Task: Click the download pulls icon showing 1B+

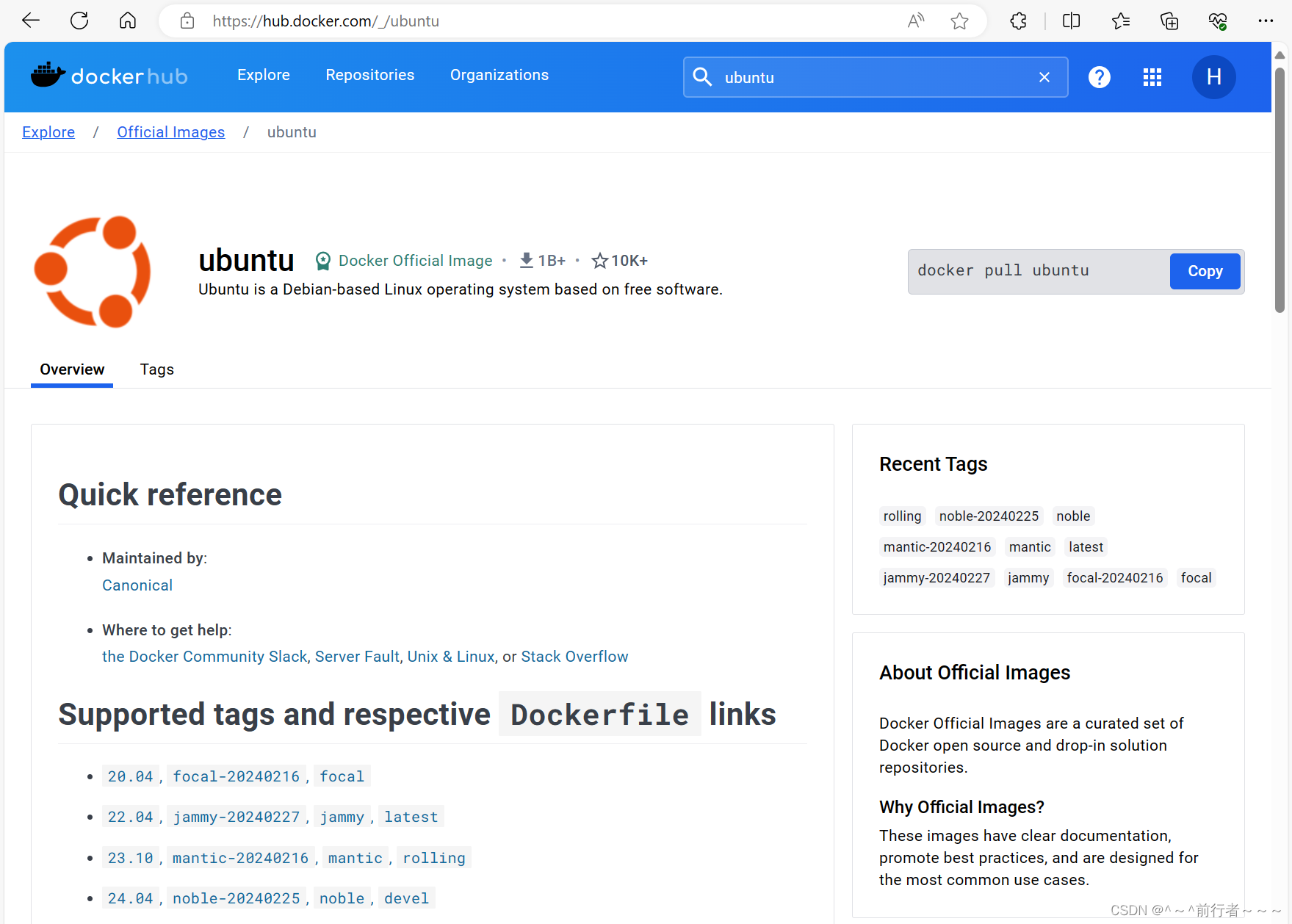Action: (x=525, y=260)
